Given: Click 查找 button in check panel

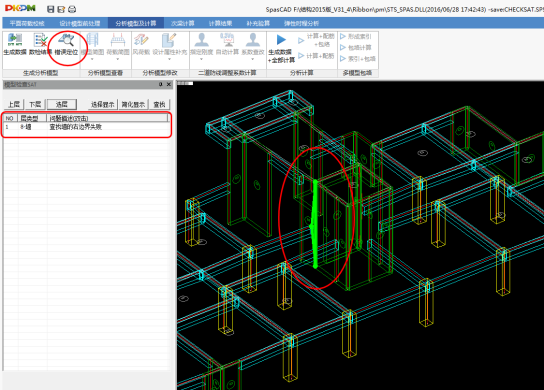Looking at the screenshot, I should 159,104.
